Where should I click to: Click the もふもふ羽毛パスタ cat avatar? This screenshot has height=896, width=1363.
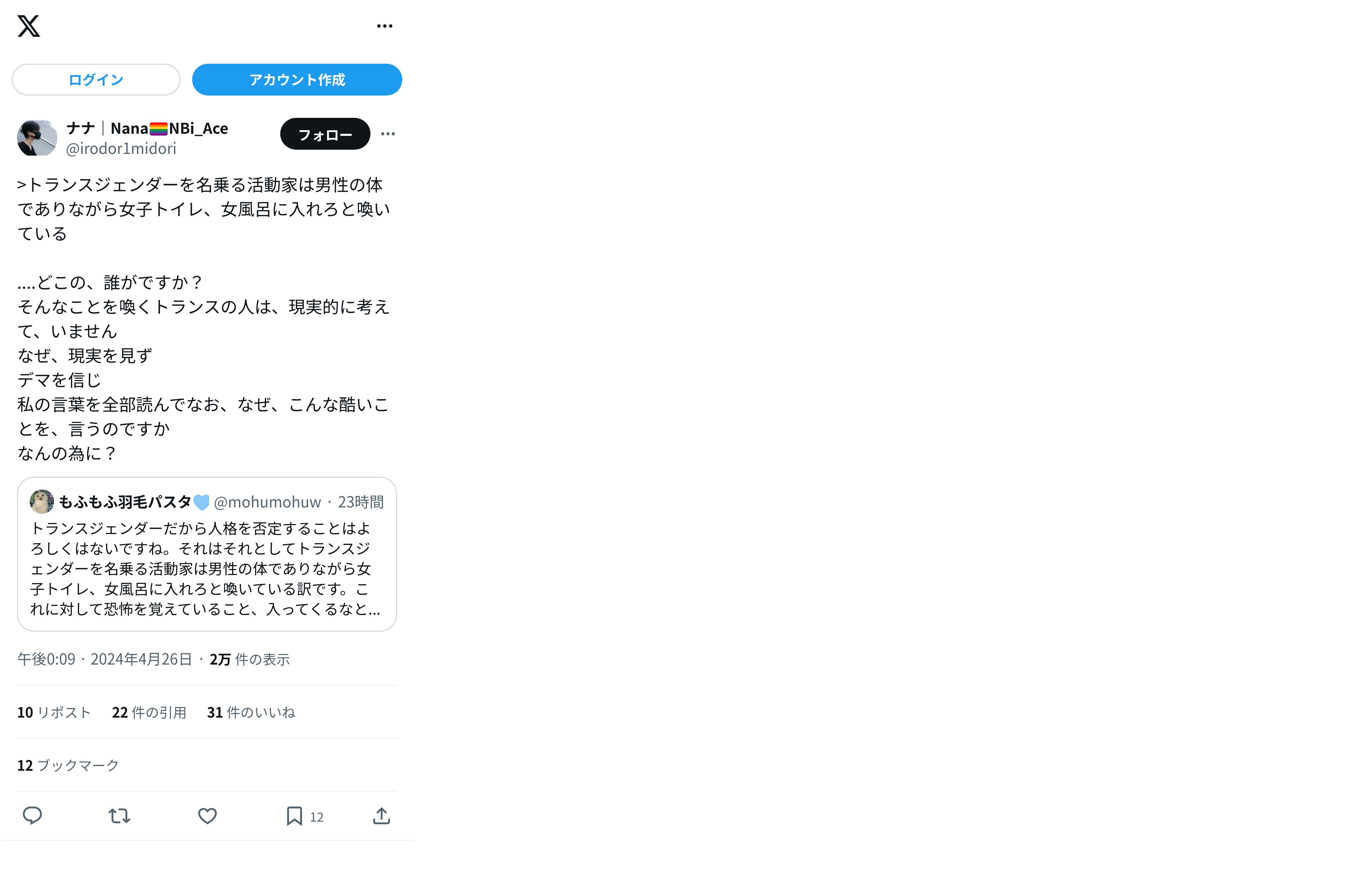tap(42, 502)
